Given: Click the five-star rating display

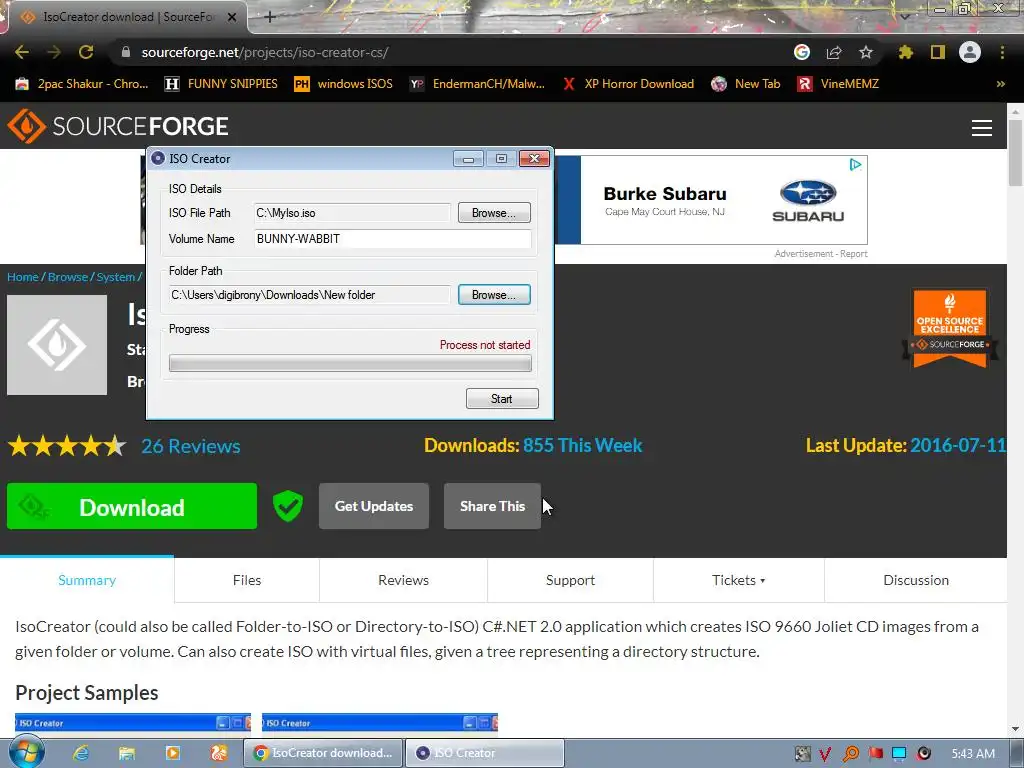Looking at the screenshot, I should [x=66, y=446].
